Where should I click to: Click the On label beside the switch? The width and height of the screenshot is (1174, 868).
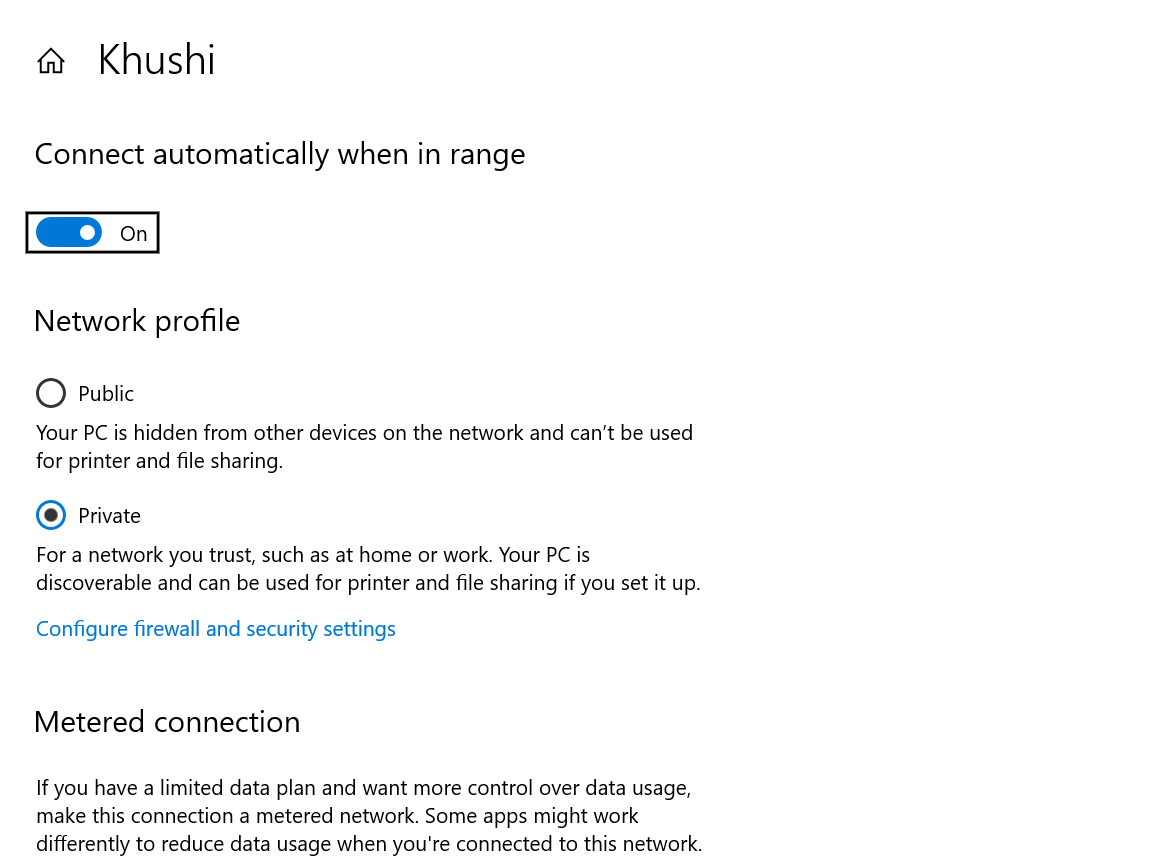tap(133, 233)
